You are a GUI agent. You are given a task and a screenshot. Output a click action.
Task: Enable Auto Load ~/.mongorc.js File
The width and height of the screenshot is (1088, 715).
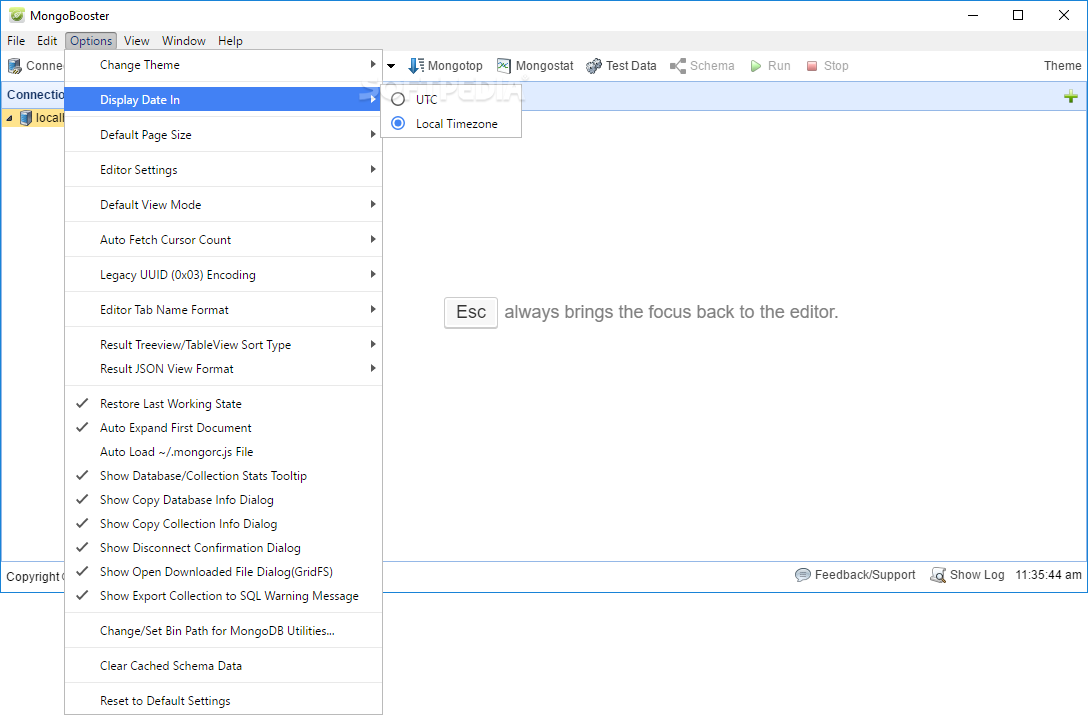tap(223, 452)
